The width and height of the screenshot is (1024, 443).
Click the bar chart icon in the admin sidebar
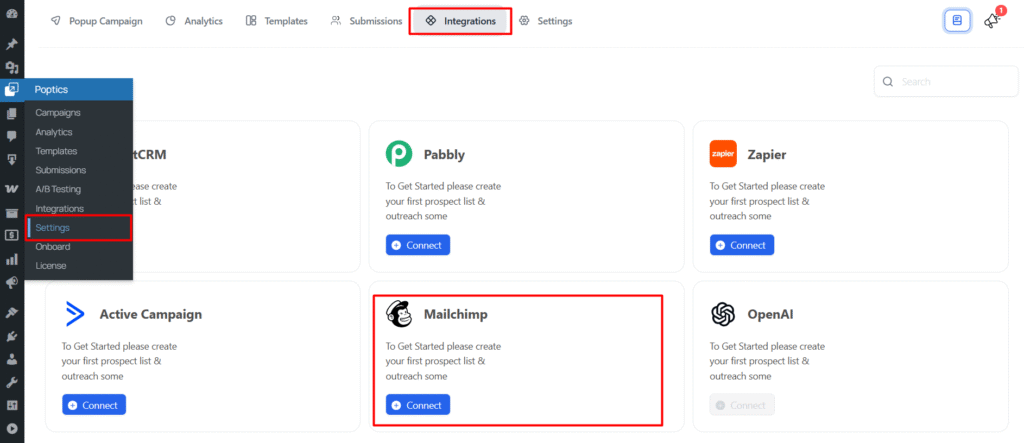coord(11,259)
